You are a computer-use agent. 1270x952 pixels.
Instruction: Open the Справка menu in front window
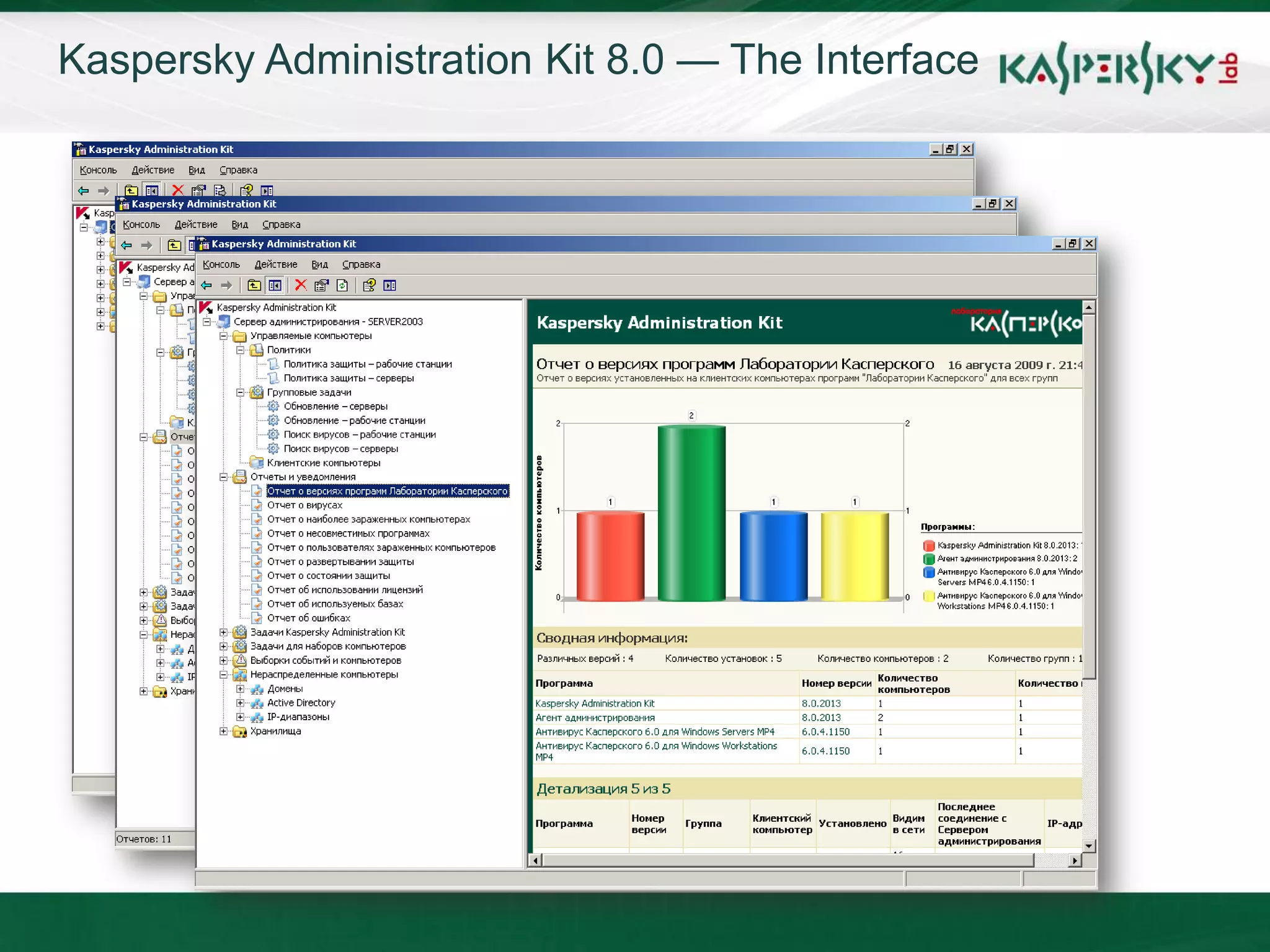point(362,265)
